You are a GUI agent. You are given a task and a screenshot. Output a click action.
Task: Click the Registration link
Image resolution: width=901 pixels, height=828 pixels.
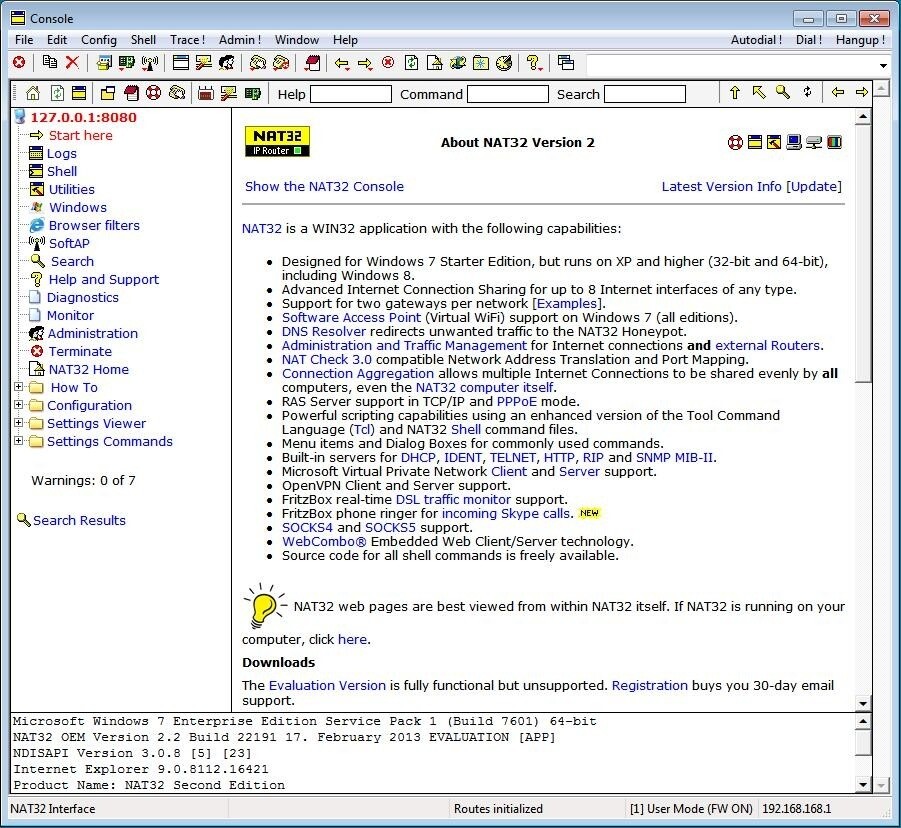649,685
